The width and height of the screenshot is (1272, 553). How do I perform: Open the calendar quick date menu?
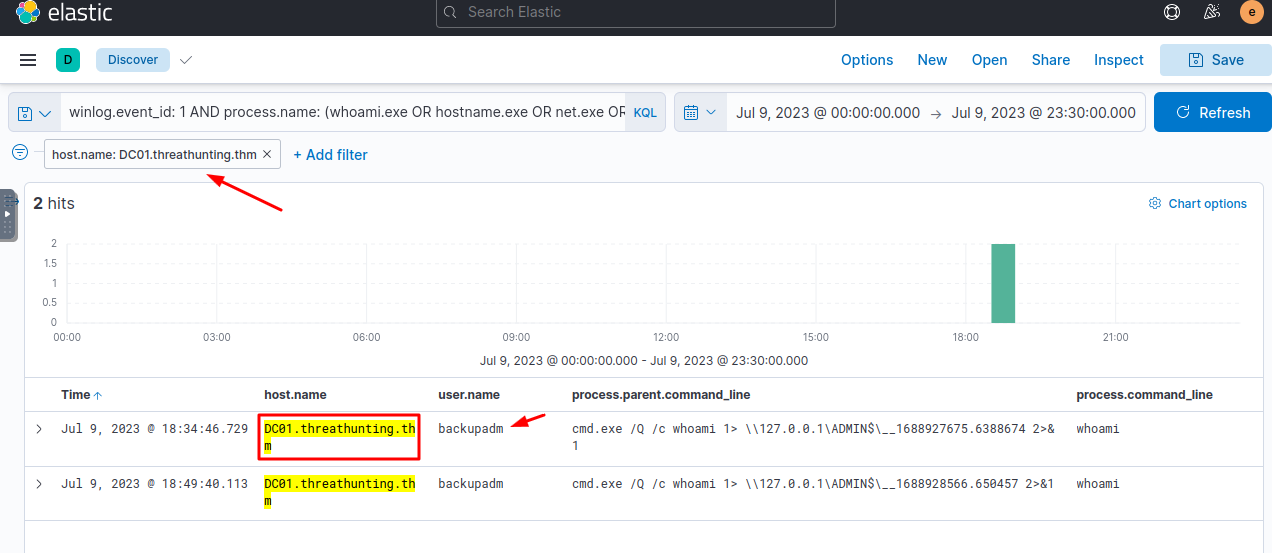699,112
